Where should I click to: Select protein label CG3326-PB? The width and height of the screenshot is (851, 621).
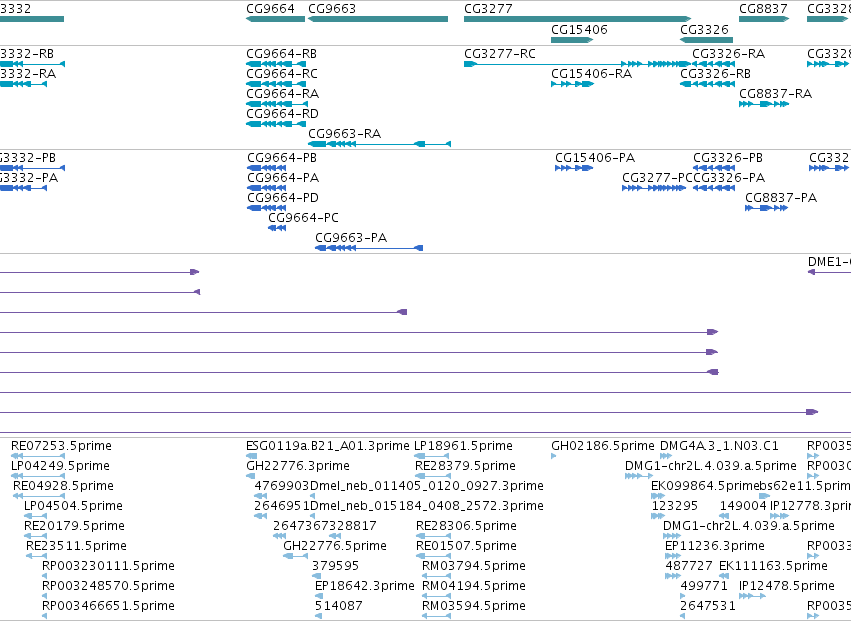[x=728, y=158]
